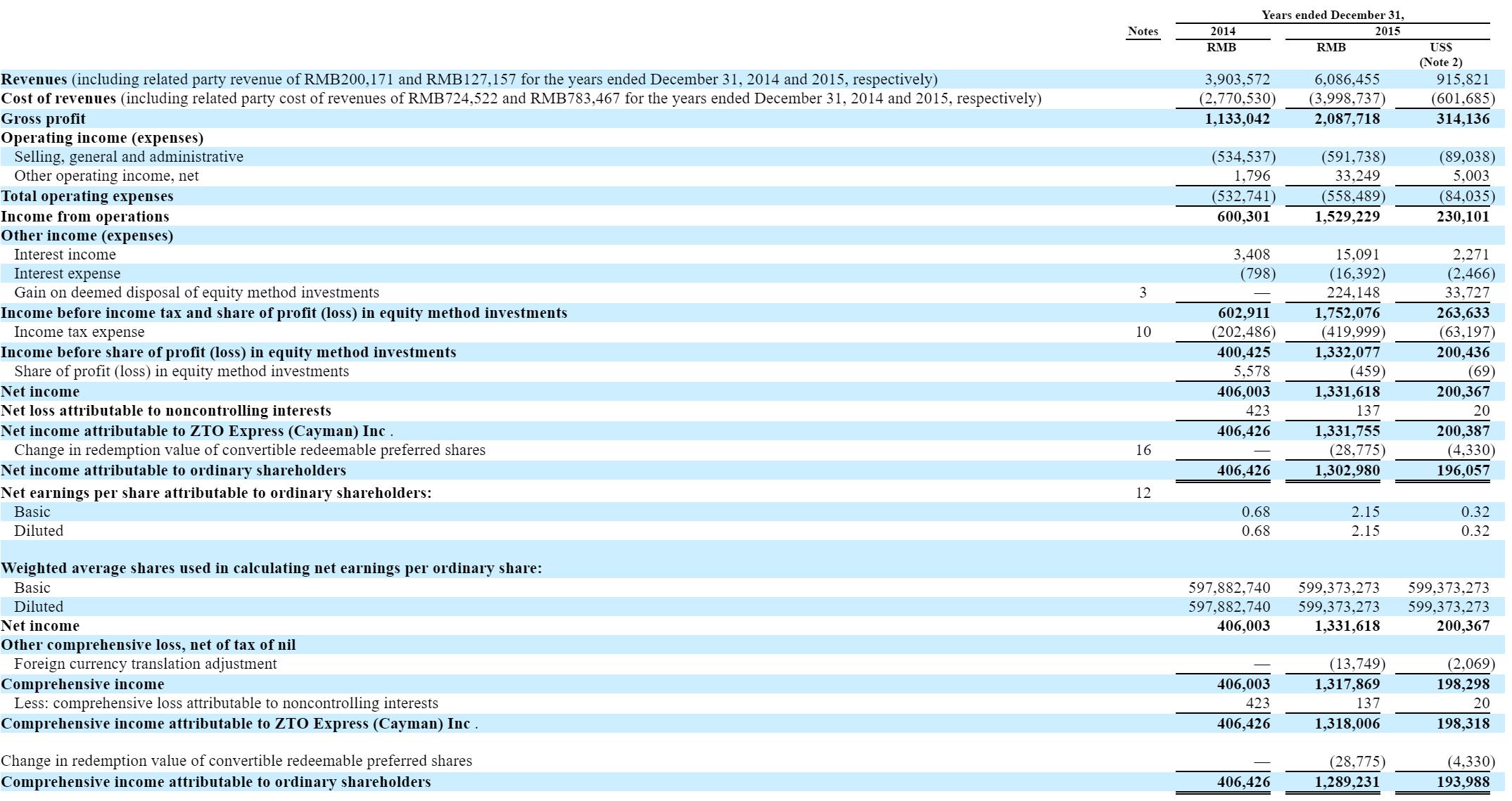Click the Gross profit row label

coord(43,119)
